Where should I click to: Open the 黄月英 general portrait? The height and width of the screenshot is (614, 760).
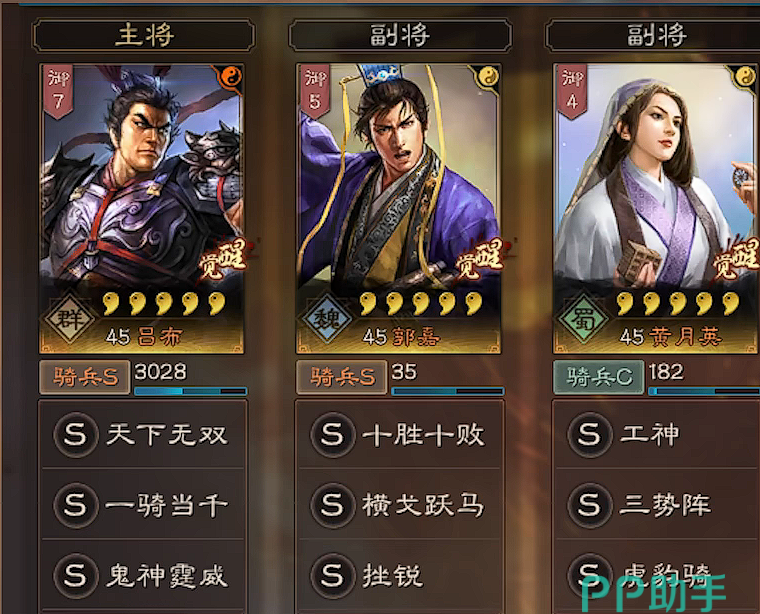tap(656, 209)
